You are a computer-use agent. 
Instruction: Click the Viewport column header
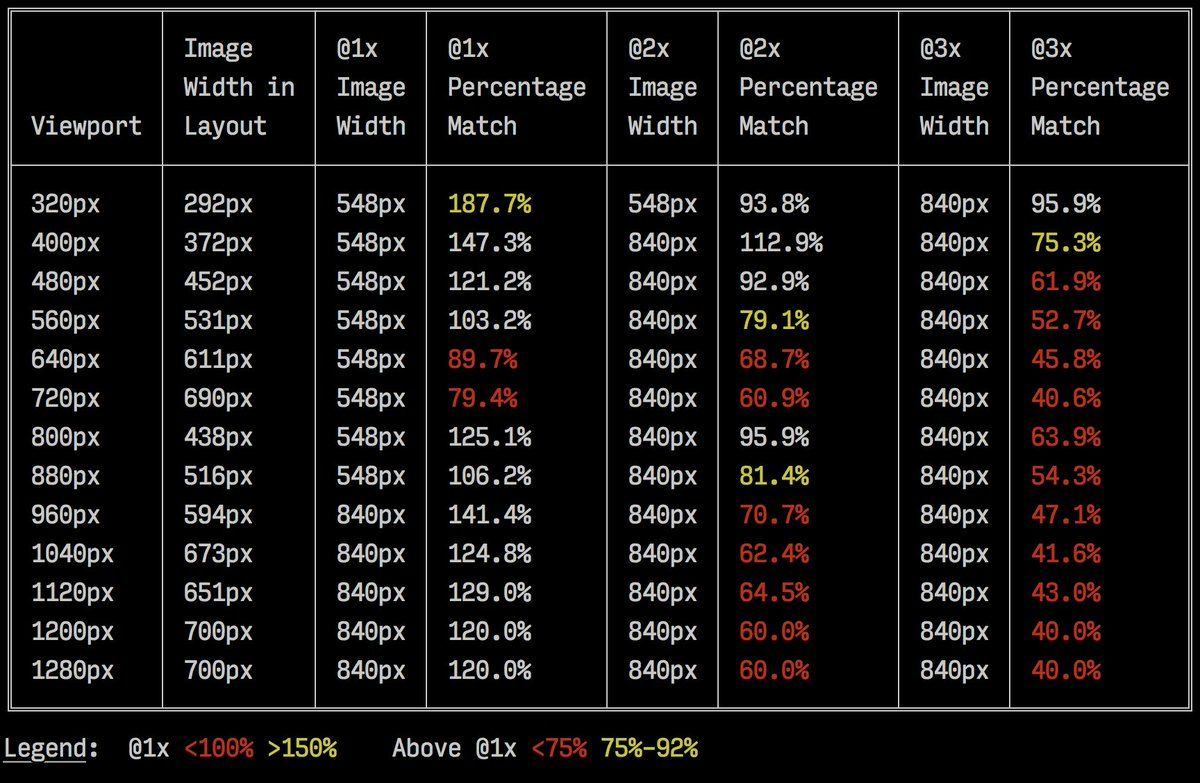click(x=87, y=126)
